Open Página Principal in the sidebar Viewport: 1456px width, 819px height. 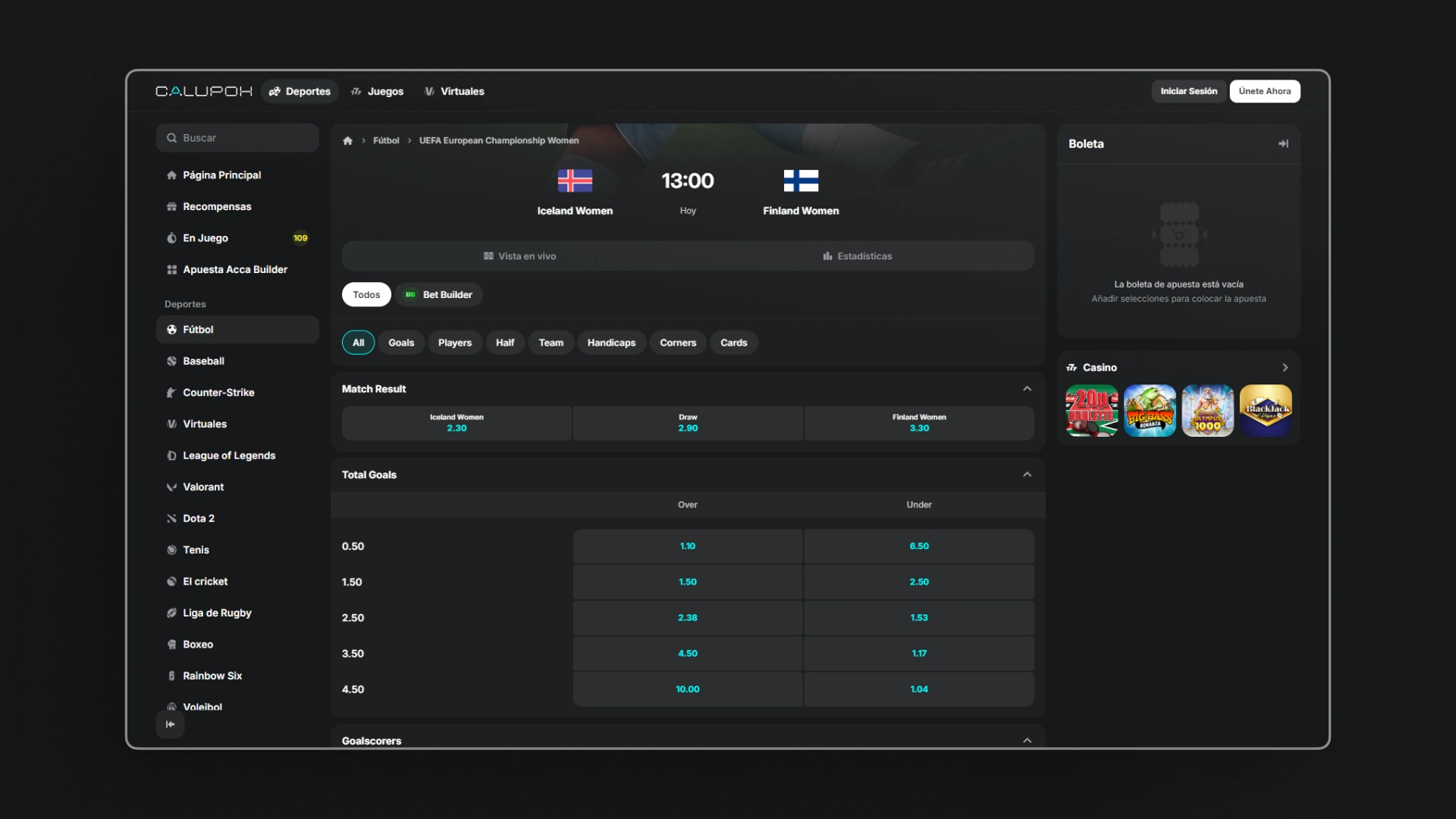(x=237, y=175)
